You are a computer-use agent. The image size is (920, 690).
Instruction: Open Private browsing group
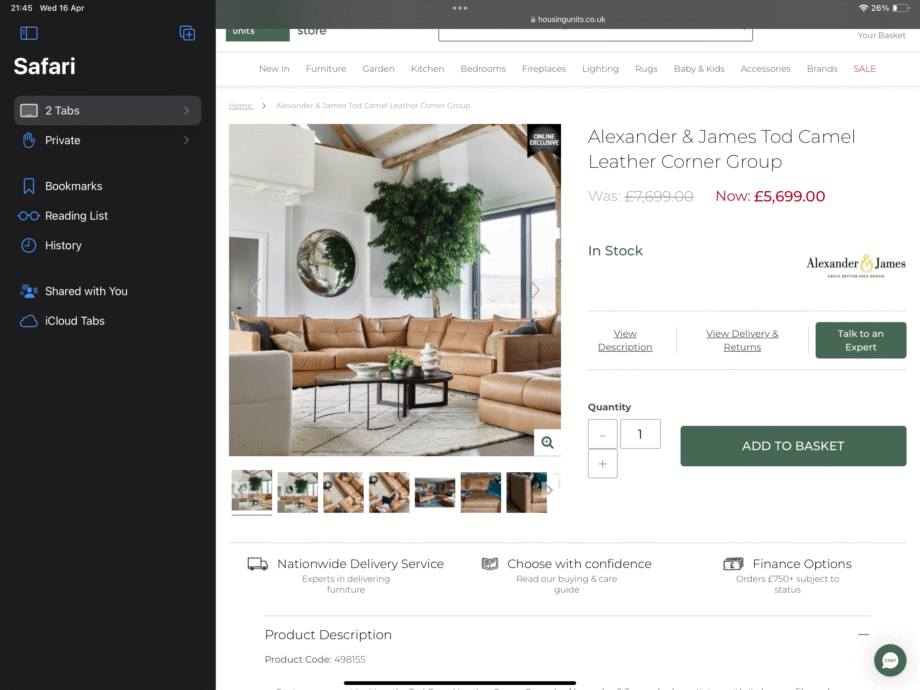(107, 140)
